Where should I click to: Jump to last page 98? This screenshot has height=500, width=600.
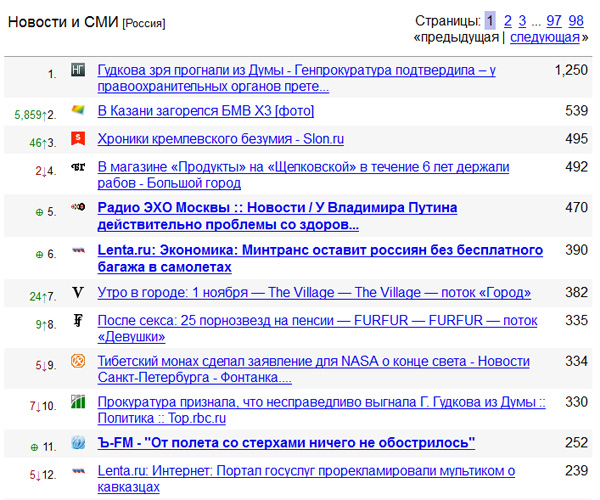point(576,20)
